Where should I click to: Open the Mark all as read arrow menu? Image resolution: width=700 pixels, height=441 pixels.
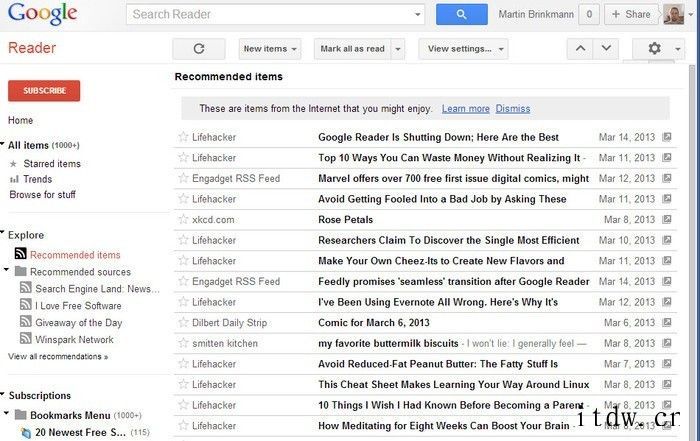coord(398,49)
